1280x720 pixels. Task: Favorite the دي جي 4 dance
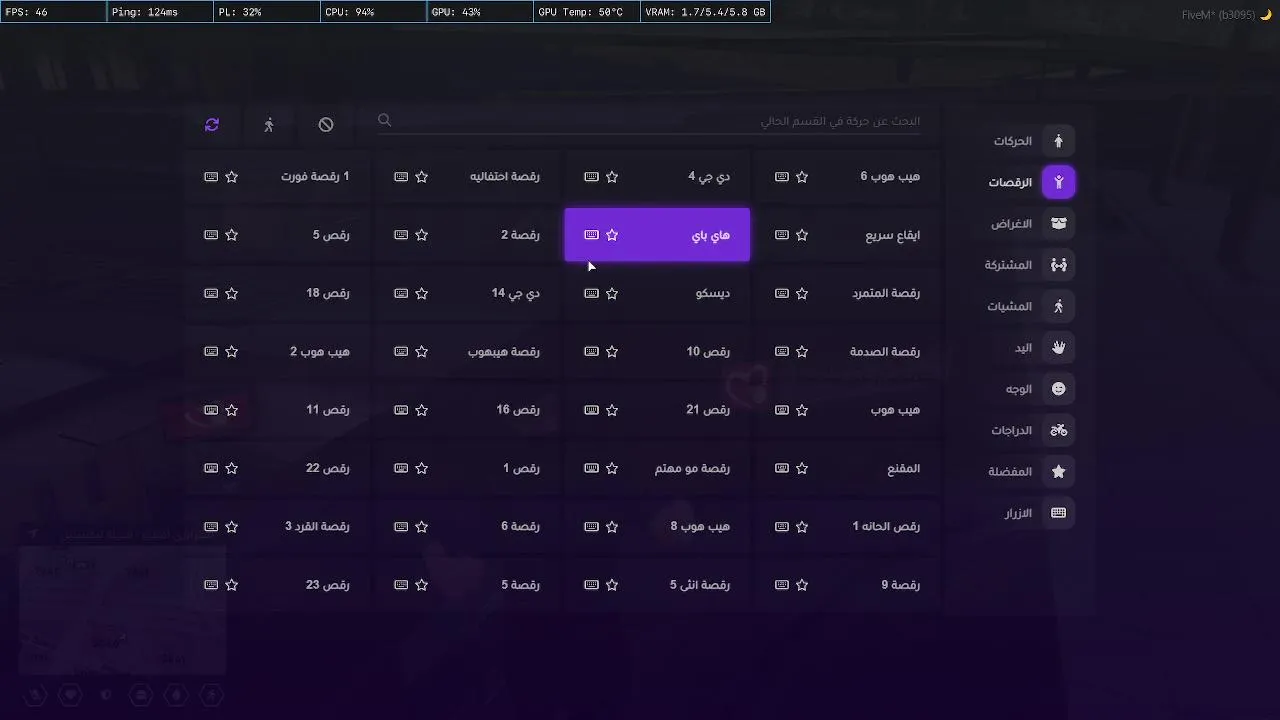tap(612, 177)
